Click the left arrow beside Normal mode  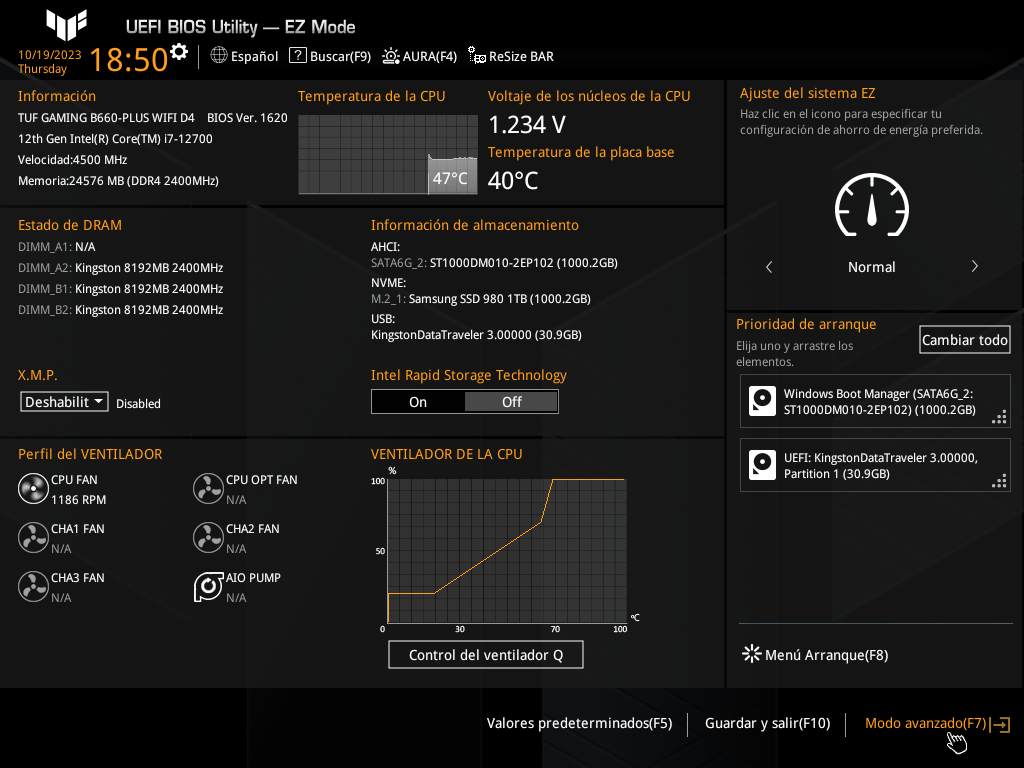(x=769, y=267)
